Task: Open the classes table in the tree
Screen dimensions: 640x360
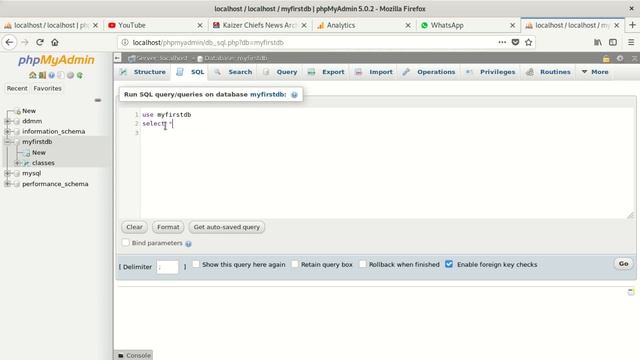Action: [x=43, y=163]
